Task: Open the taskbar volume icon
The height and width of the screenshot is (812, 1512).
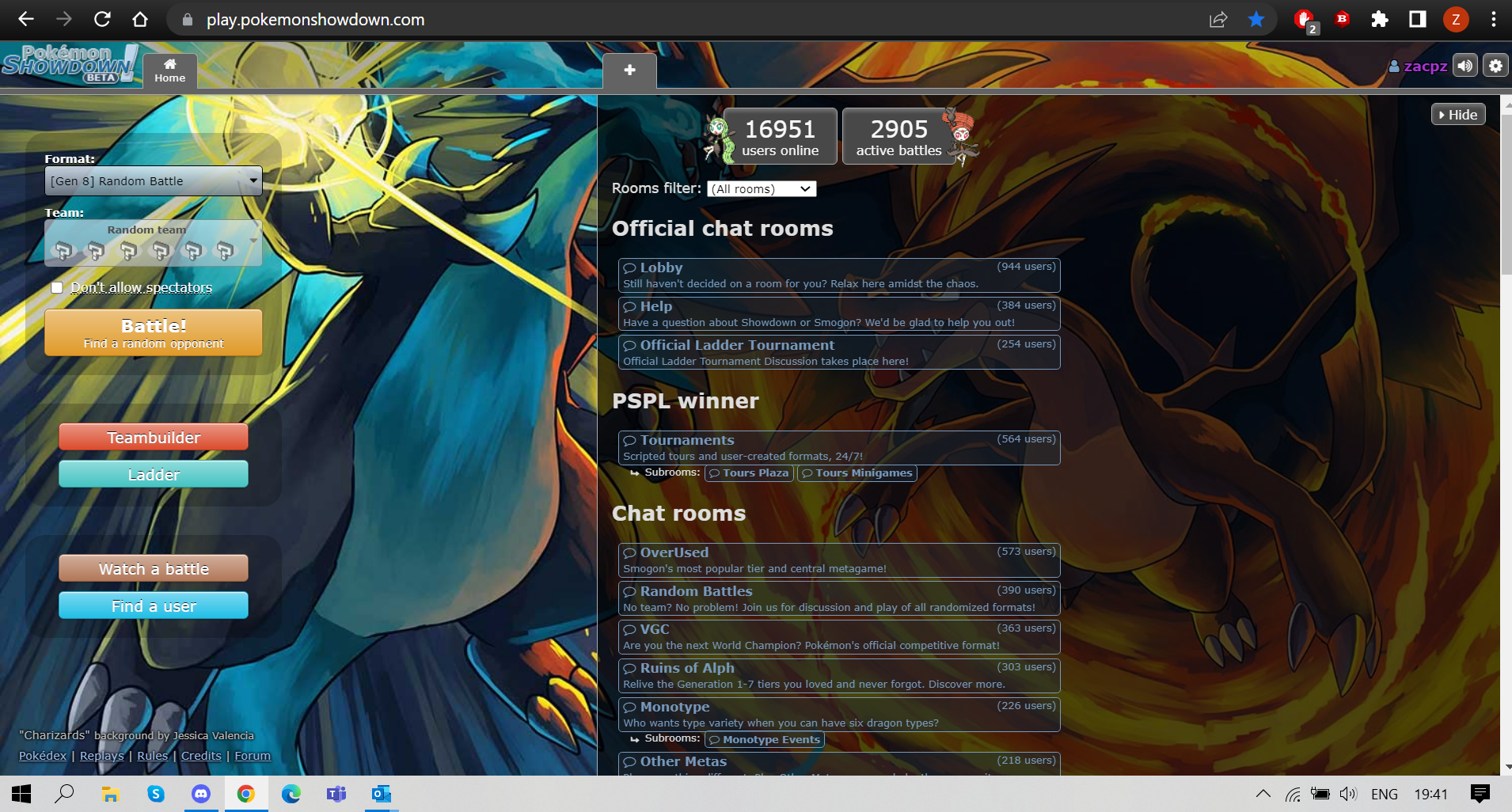Action: click(1348, 794)
